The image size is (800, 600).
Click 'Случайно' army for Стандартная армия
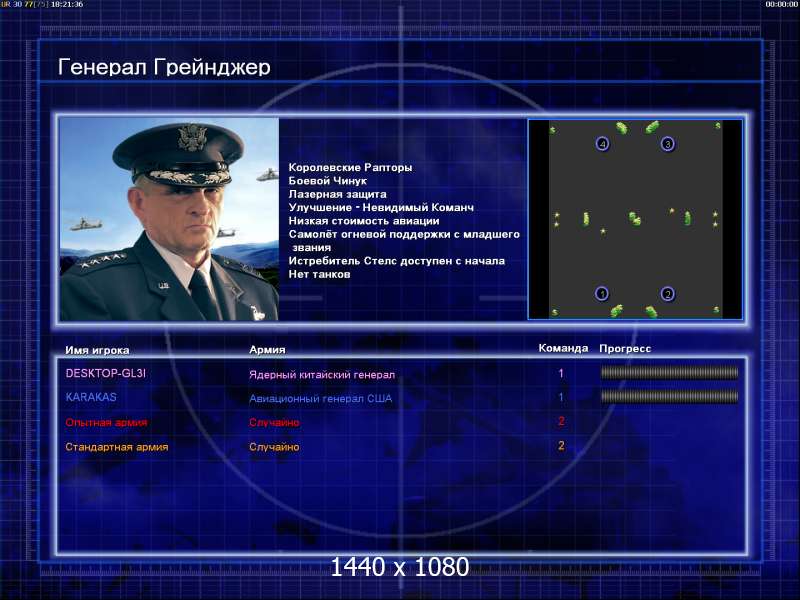(274, 447)
